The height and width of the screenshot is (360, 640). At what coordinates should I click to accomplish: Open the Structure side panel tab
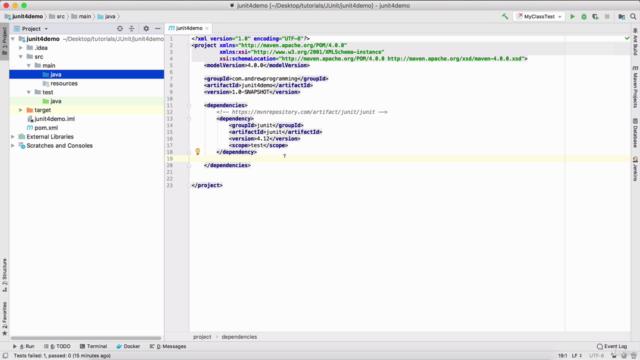click(x=4, y=275)
